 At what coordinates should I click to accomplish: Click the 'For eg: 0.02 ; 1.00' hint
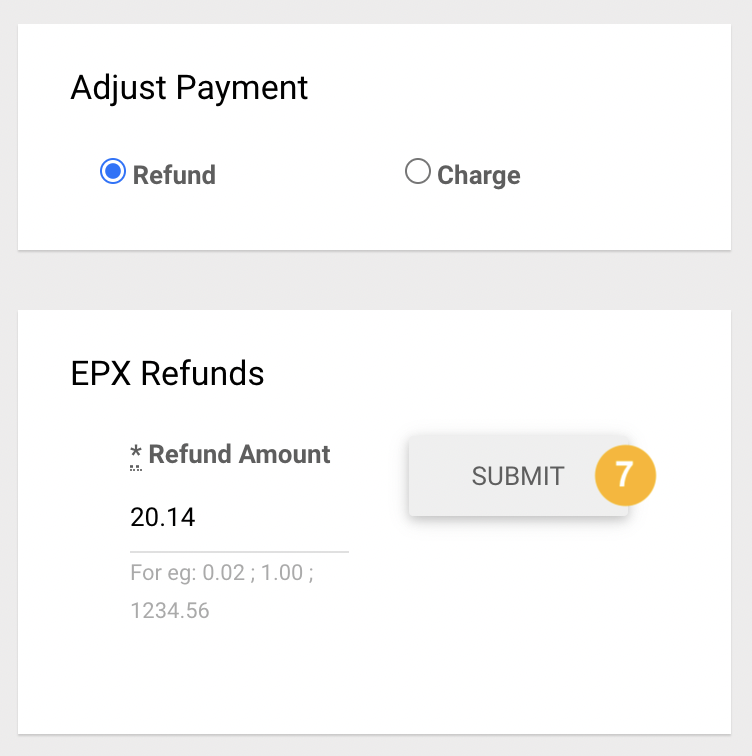click(222, 573)
